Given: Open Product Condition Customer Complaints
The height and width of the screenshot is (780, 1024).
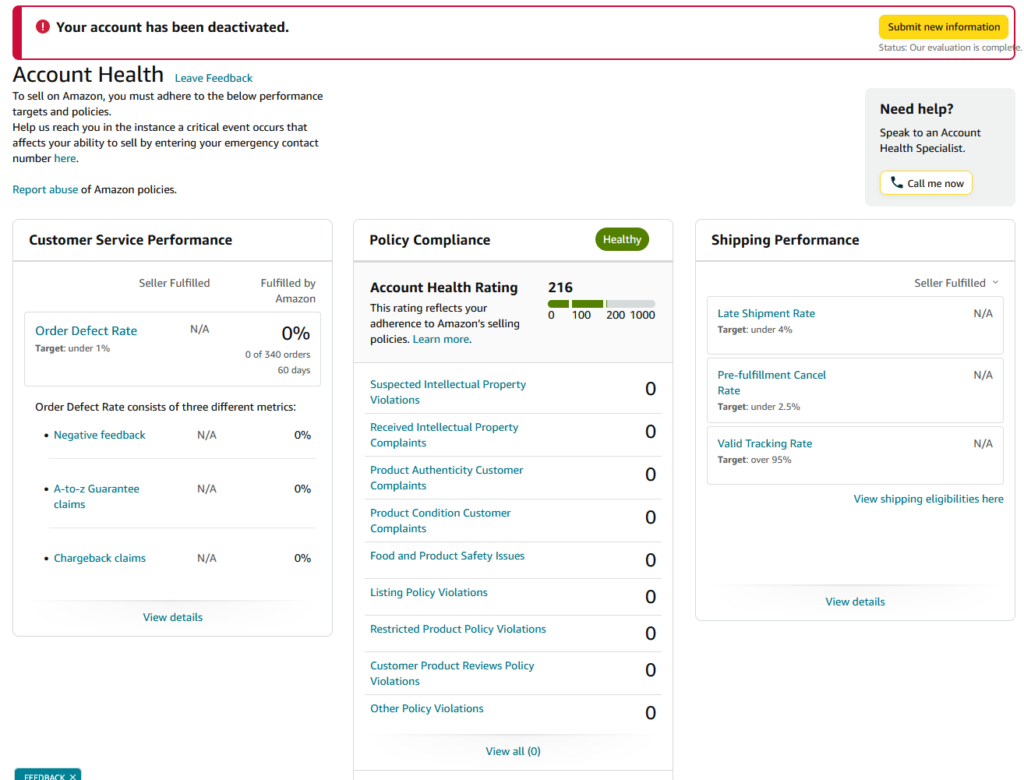Looking at the screenshot, I should coord(440,521).
